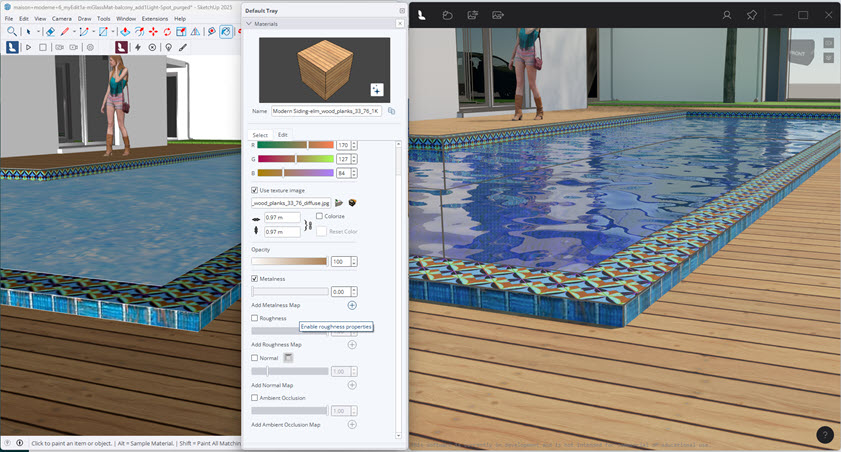
Task: Uncheck Use texture image
Action: point(255,189)
